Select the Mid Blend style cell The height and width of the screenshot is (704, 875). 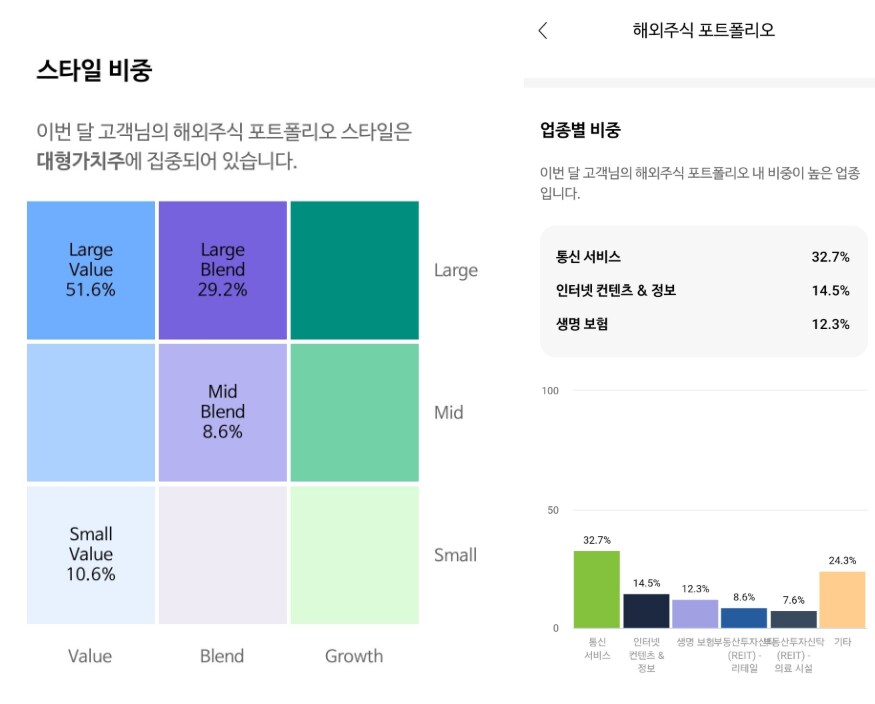click(222, 412)
